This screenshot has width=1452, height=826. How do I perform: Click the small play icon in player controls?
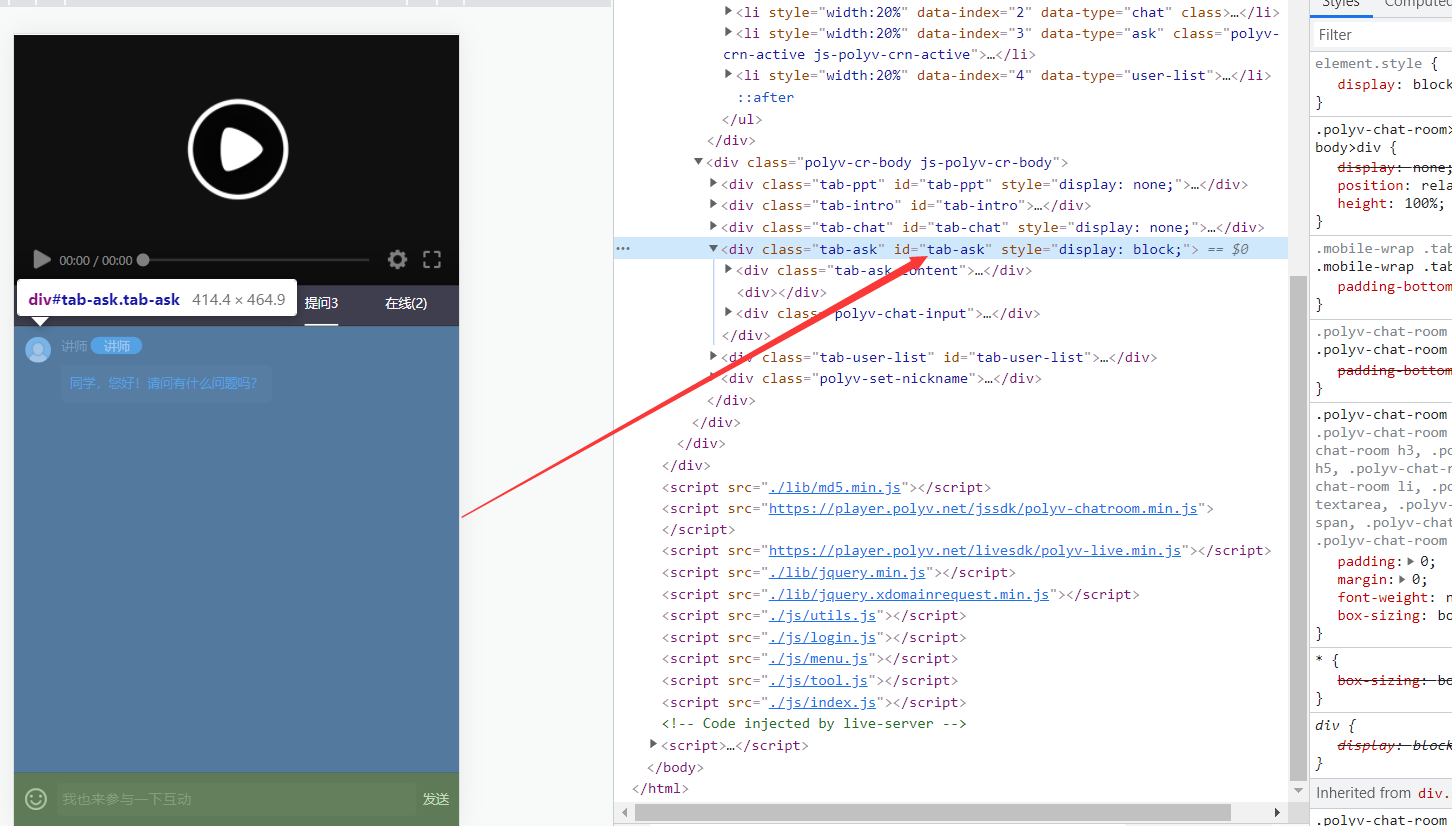click(42, 260)
